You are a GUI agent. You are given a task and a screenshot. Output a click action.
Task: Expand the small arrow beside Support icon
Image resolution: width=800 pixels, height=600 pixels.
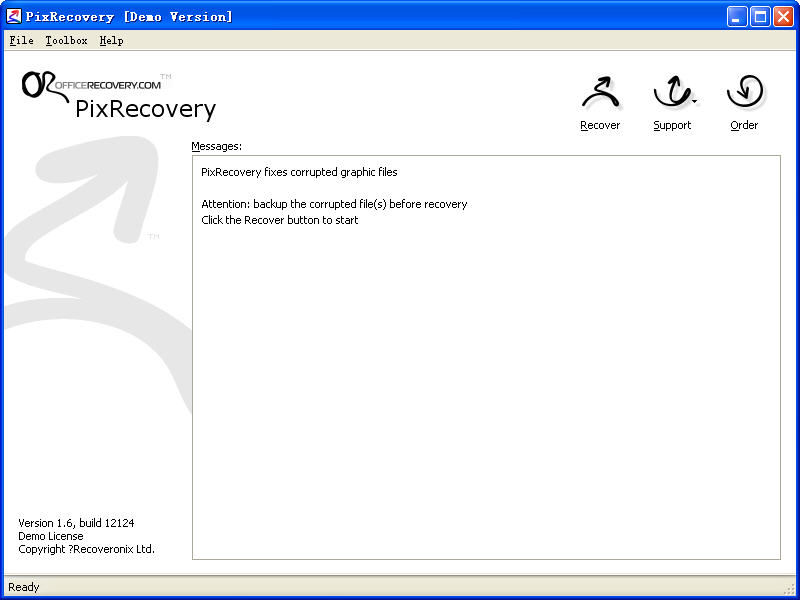pyautogui.click(x=694, y=101)
